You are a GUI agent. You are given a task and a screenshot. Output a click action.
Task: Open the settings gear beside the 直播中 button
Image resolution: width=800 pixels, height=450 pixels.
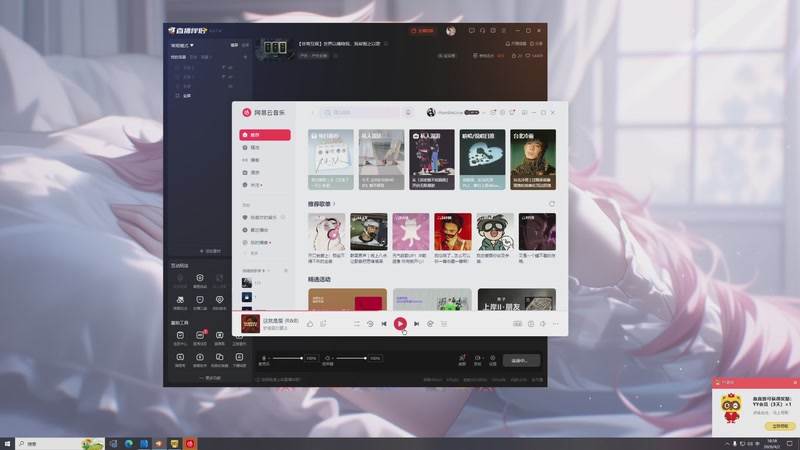(x=492, y=360)
